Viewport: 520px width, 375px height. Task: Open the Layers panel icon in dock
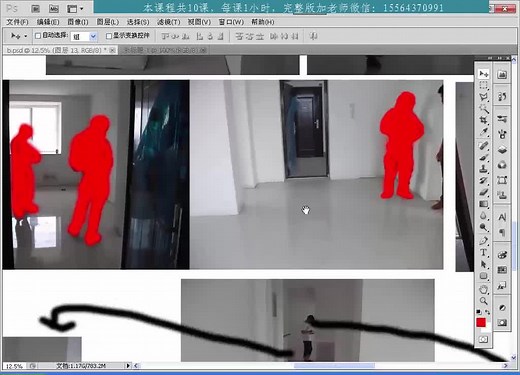[502, 150]
